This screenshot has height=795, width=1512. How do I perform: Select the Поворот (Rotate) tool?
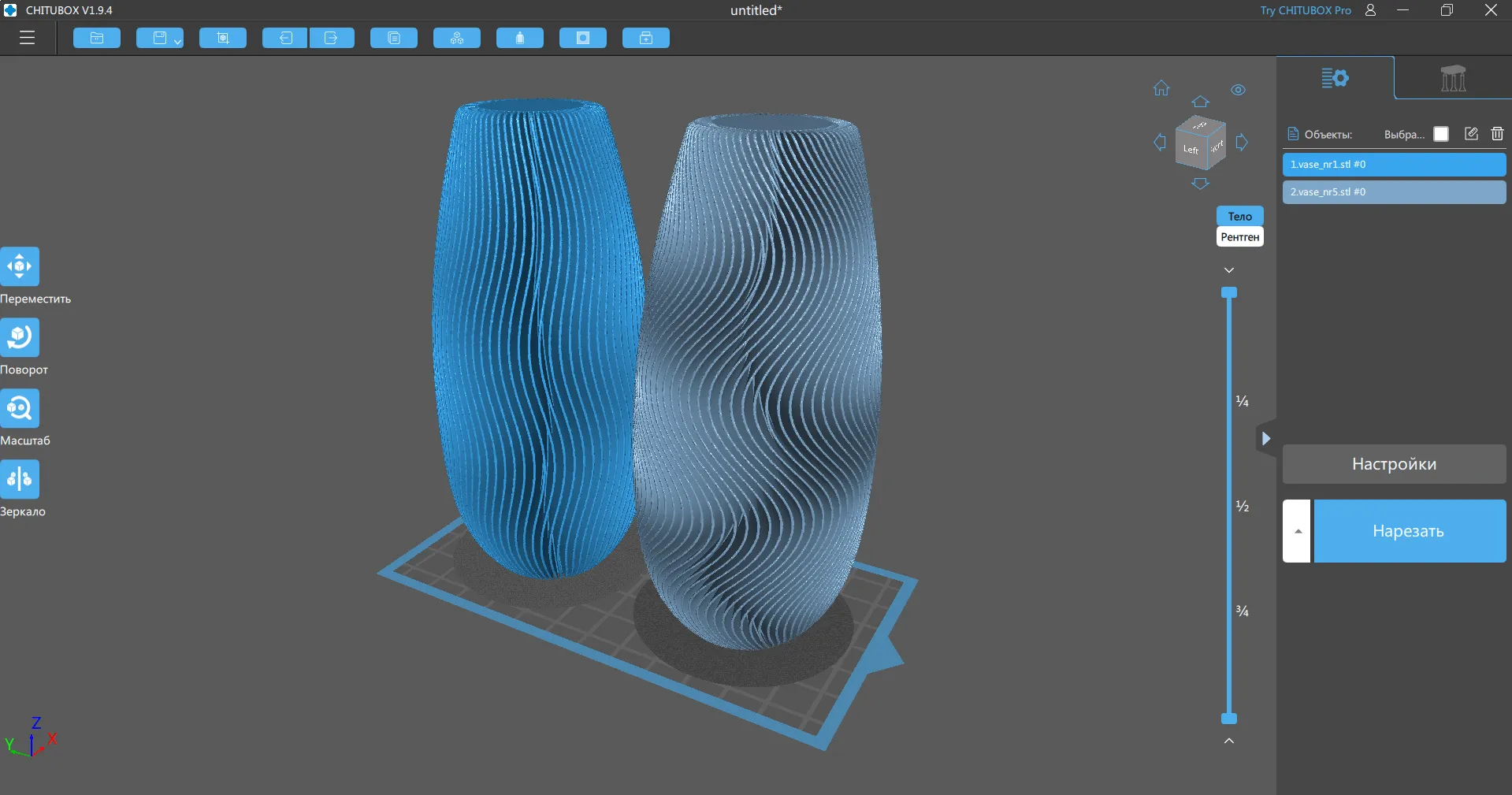click(20, 337)
